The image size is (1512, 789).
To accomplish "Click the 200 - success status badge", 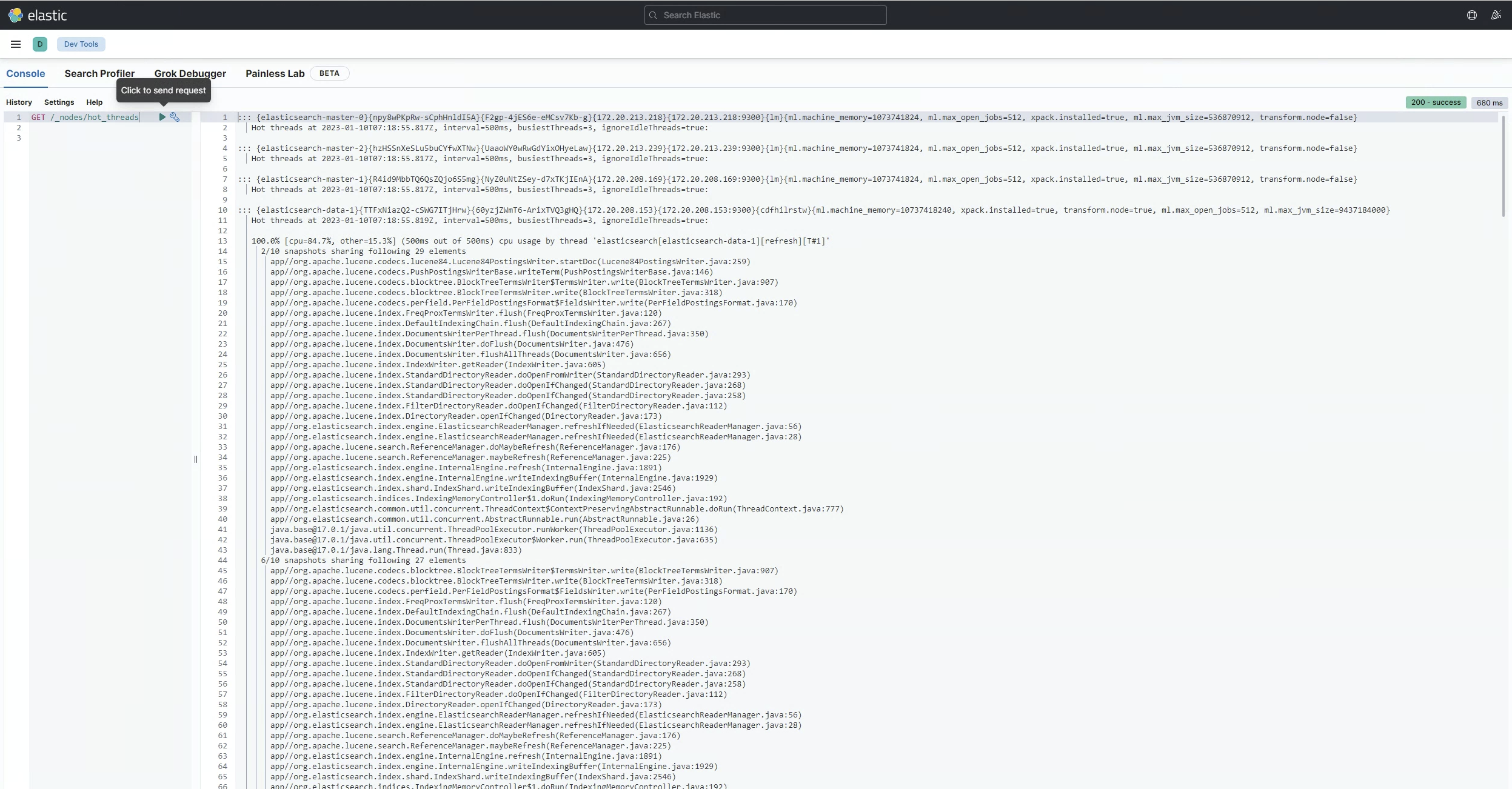I will pyautogui.click(x=1435, y=102).
